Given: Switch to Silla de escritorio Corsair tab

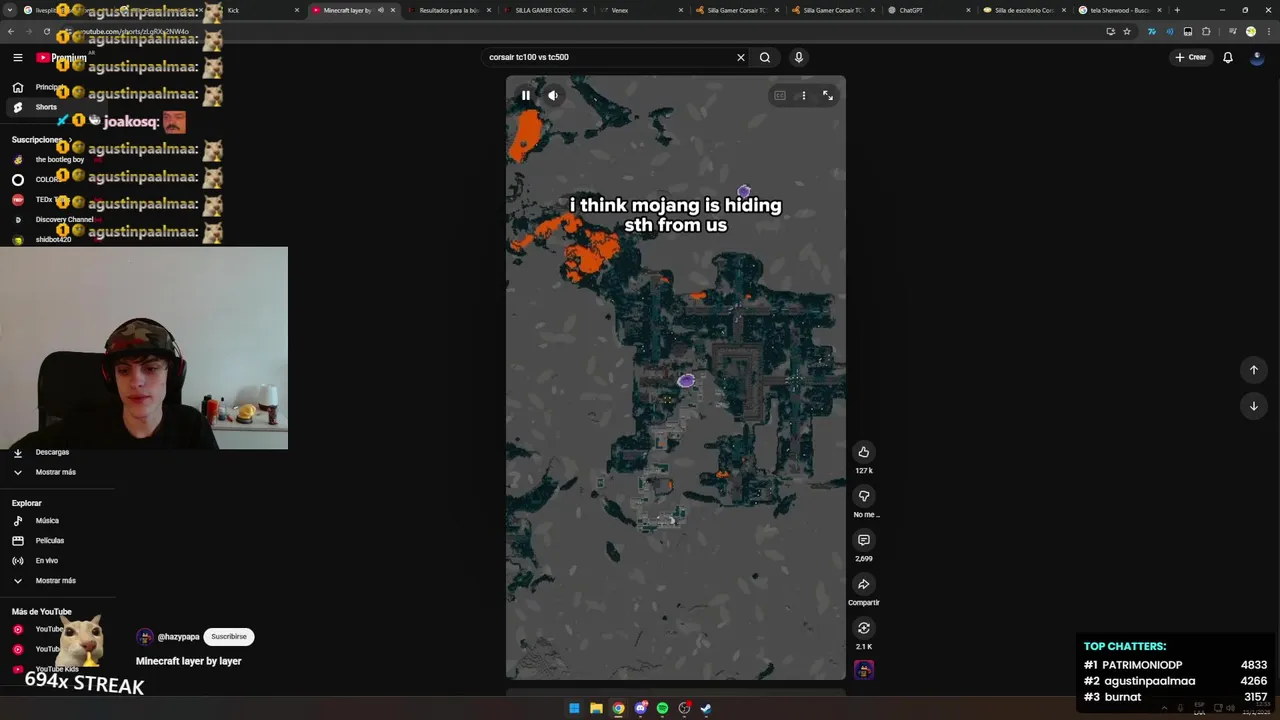Looking at the screenshot, I should 1024,10.
